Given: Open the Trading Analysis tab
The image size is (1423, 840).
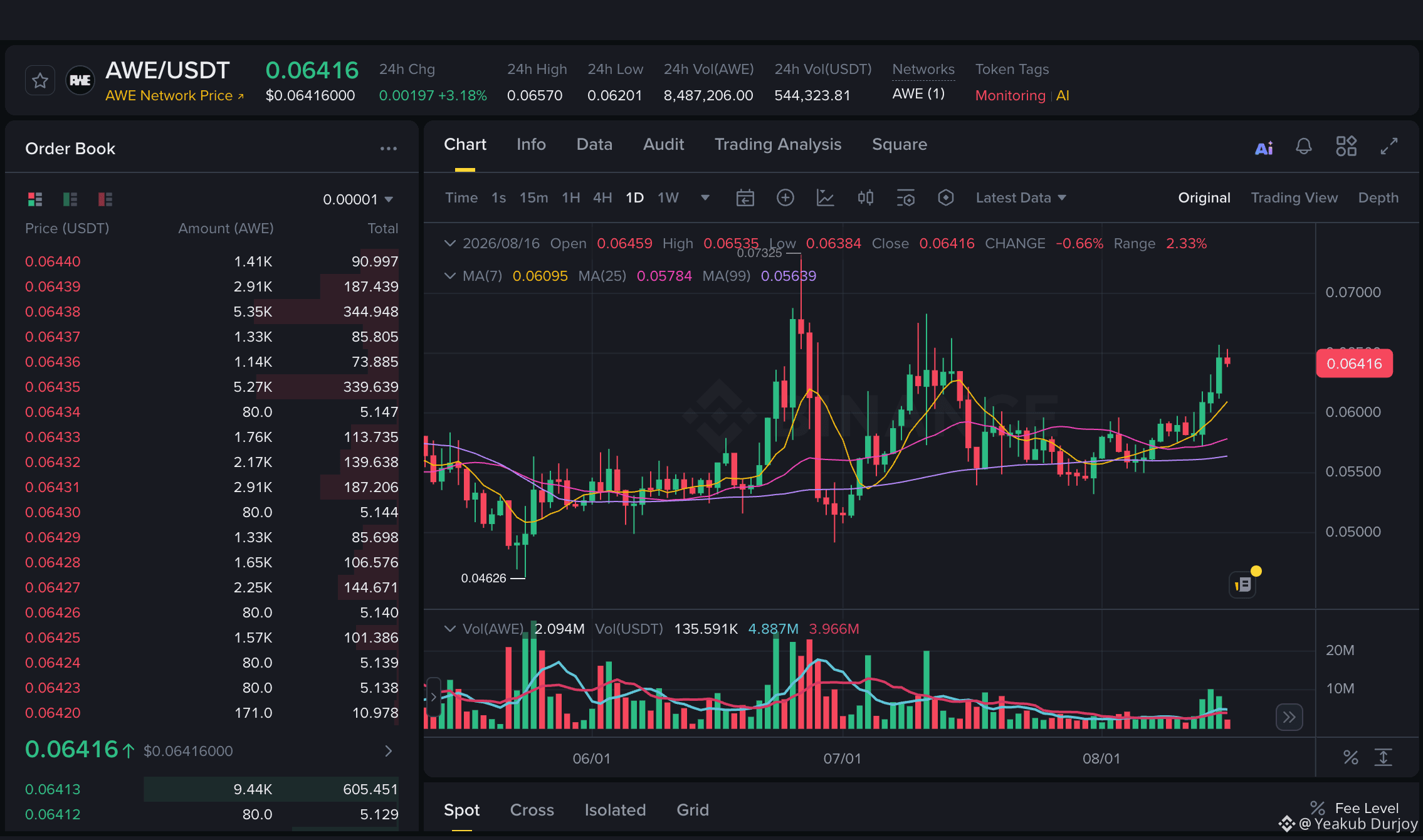Looking at the screenshot, I should click(778, 145).
